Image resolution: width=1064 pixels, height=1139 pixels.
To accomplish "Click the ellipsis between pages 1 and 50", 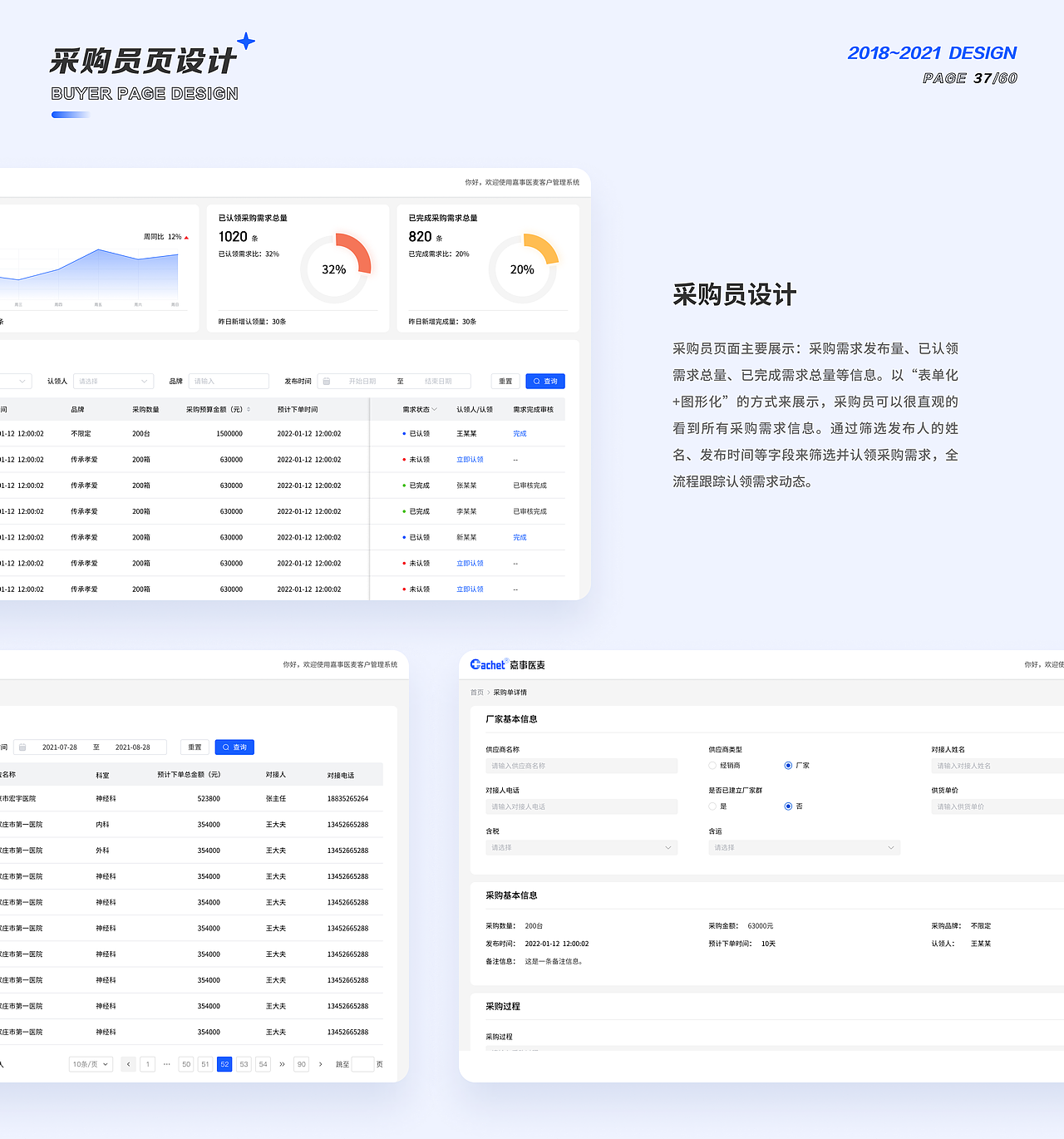I will point(167,1064).
